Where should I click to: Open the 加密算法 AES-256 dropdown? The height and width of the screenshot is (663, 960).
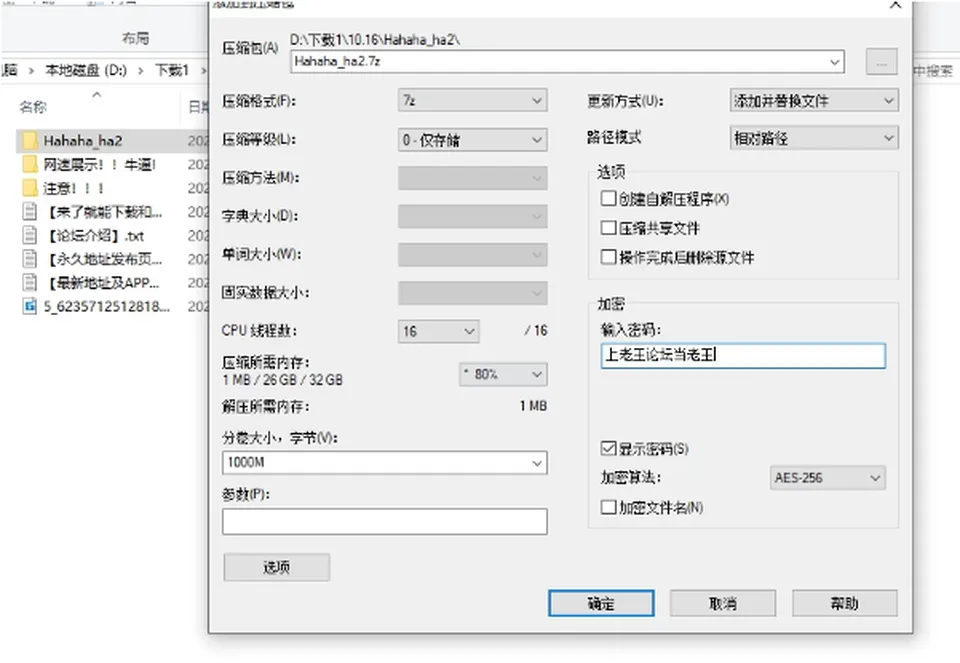tap(827, 478)
